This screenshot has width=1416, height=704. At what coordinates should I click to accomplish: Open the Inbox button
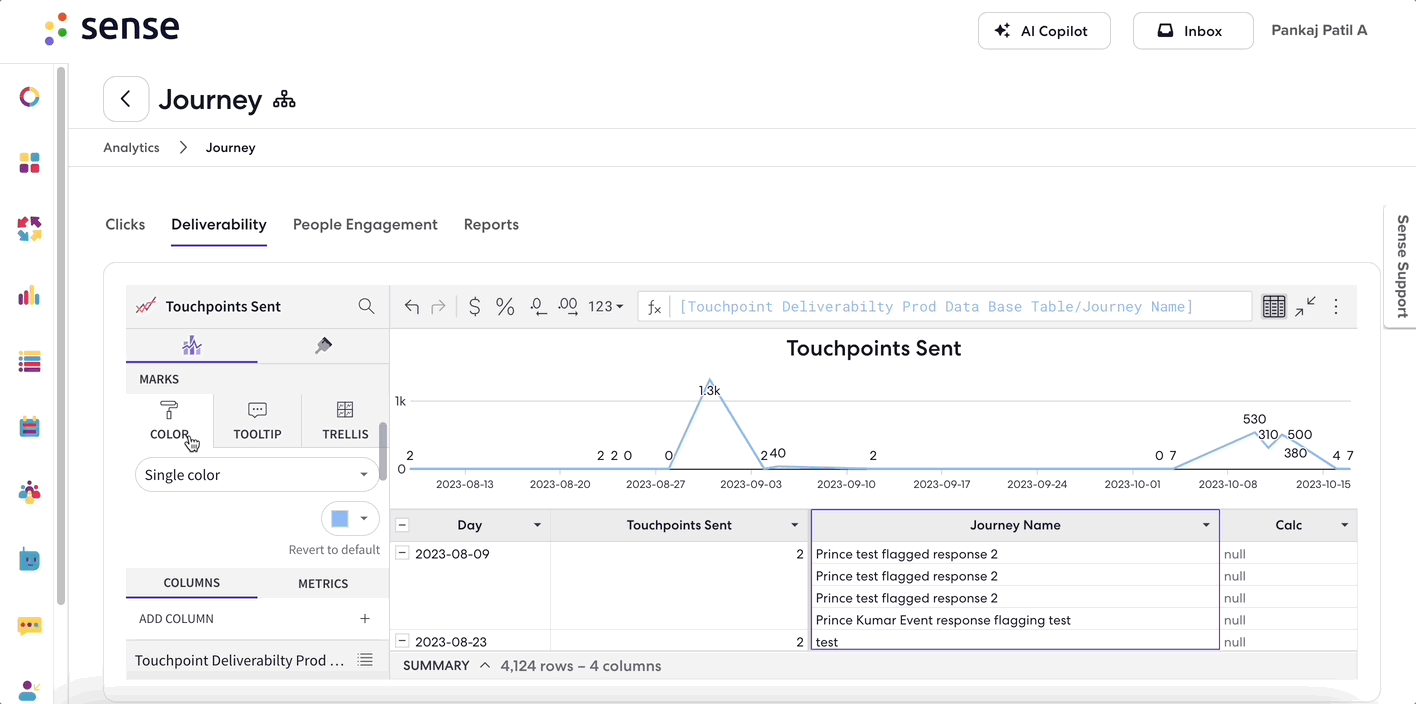[x=1193, y=31]
